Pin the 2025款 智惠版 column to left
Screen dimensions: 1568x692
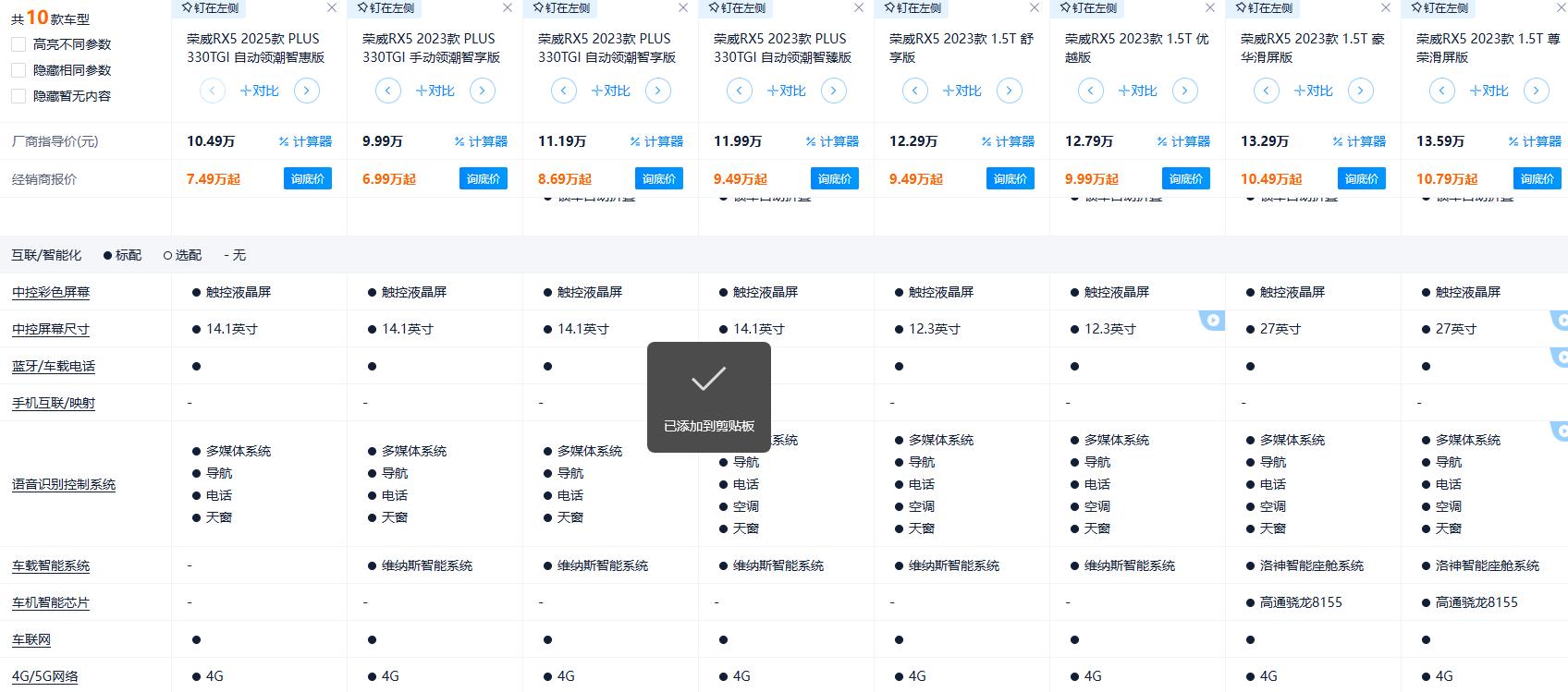pyautogui.click(x=211, y=7)
